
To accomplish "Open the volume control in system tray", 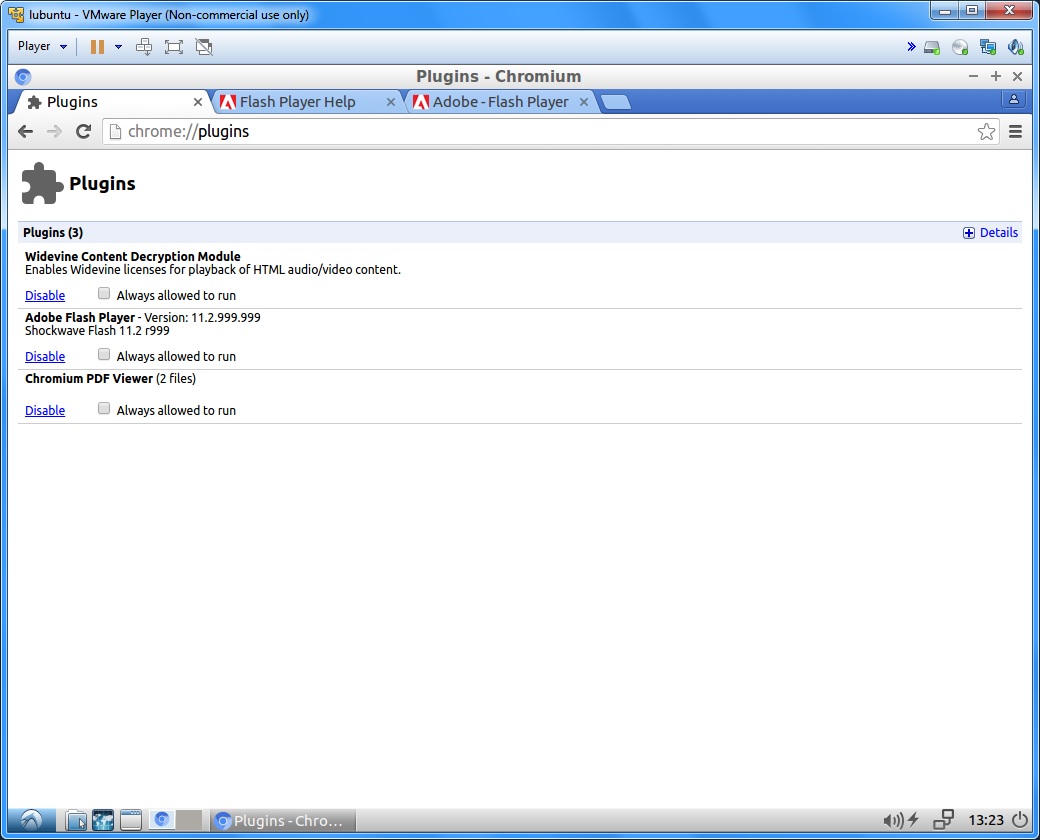I will coord(893,821).
